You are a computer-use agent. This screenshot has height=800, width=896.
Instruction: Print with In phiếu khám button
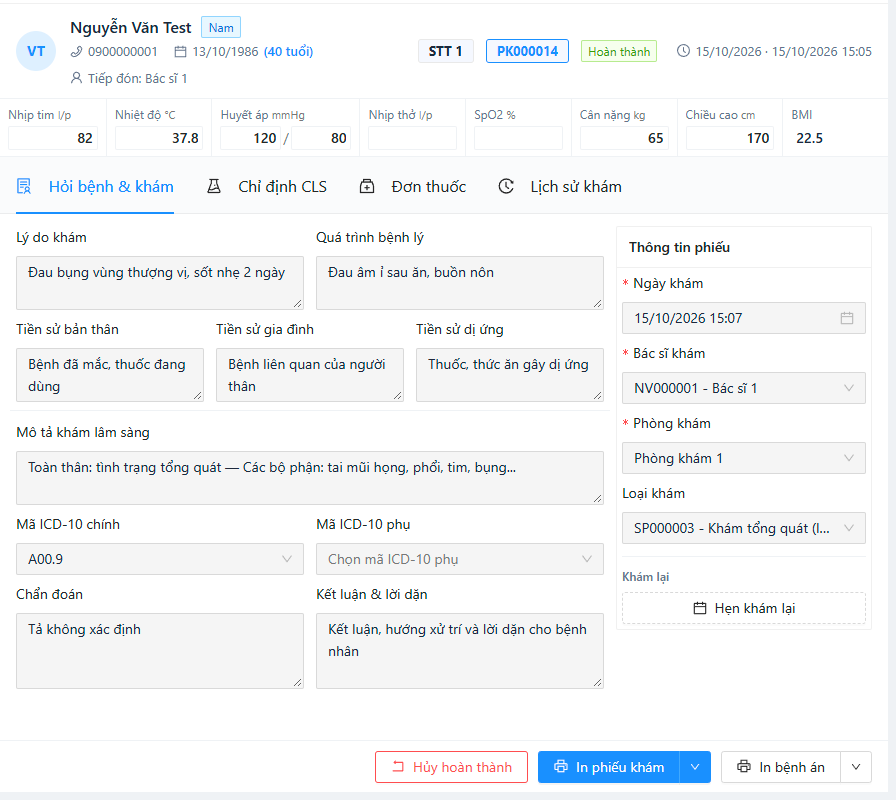609,767
